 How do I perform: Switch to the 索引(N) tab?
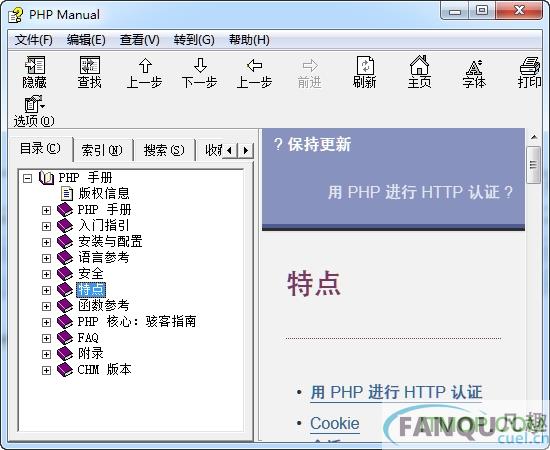pos(102,150)
